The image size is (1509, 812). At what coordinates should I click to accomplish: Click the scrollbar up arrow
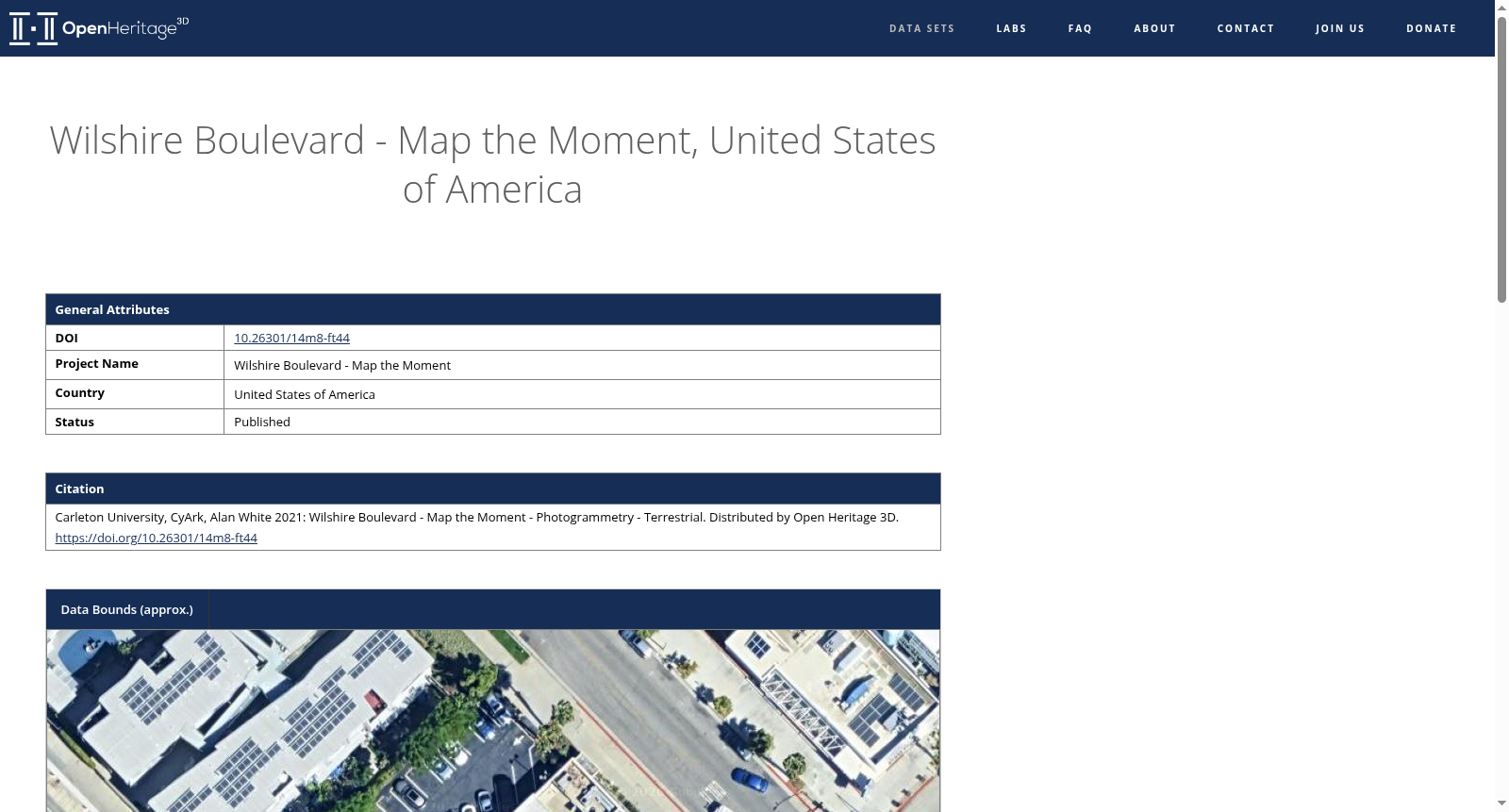1501,8
